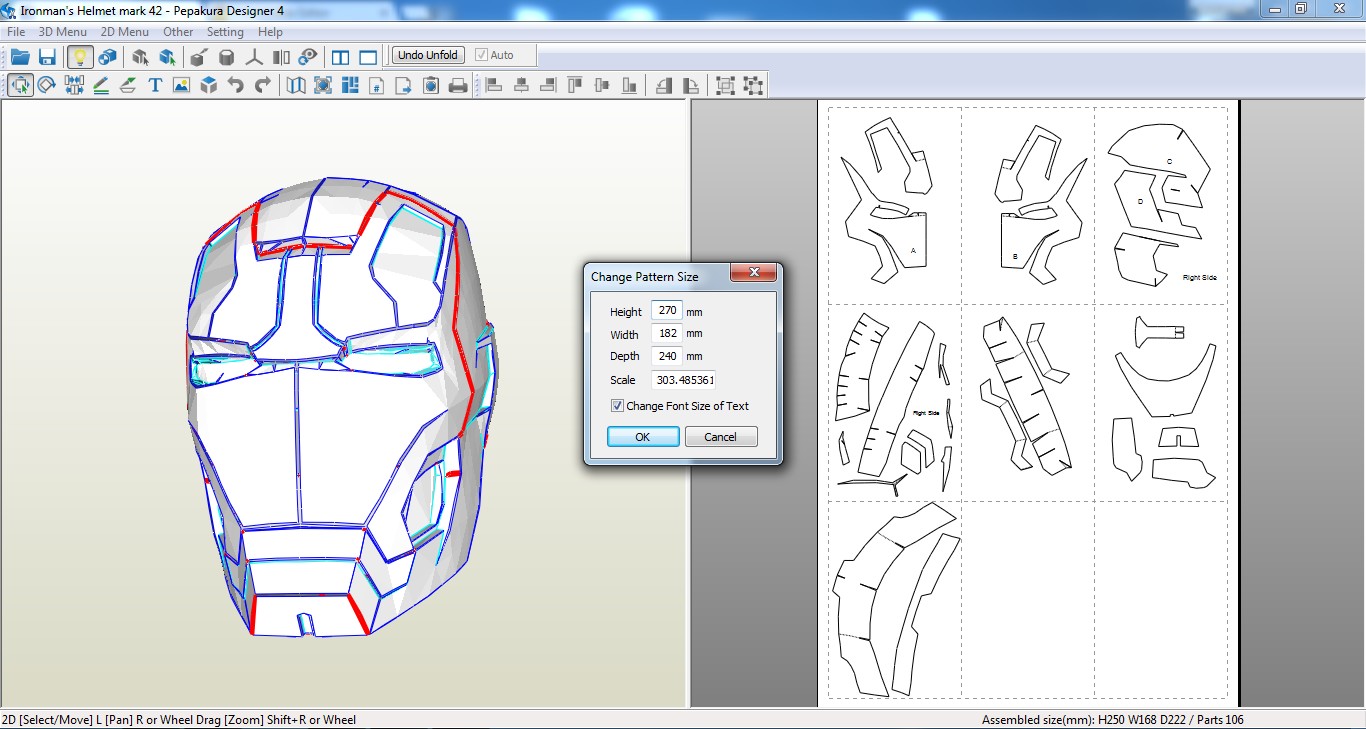Select the Rotate part tool
Screen dimensions: 1366x729
[47, 85]
